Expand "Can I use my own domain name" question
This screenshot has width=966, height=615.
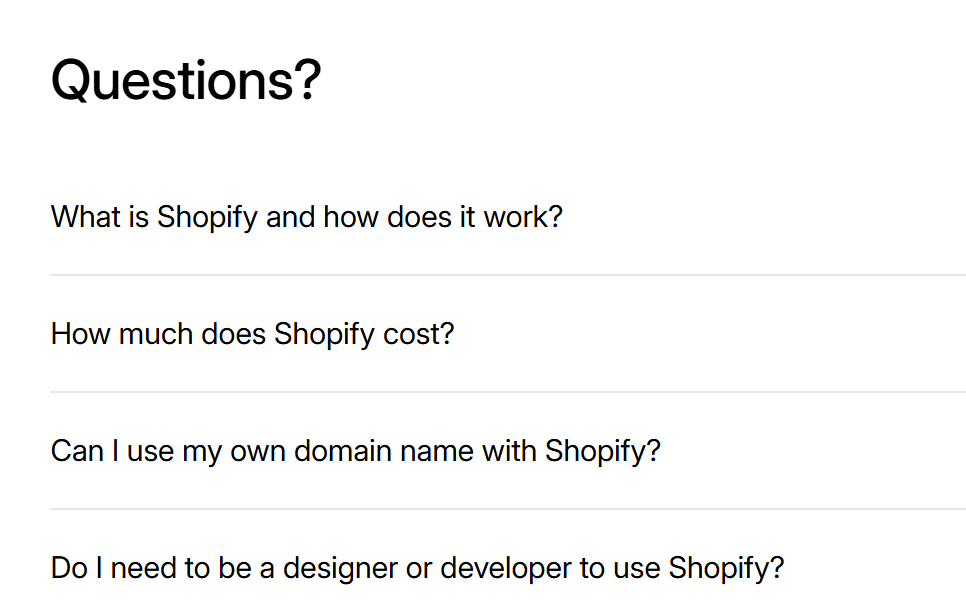click(356, 450)
